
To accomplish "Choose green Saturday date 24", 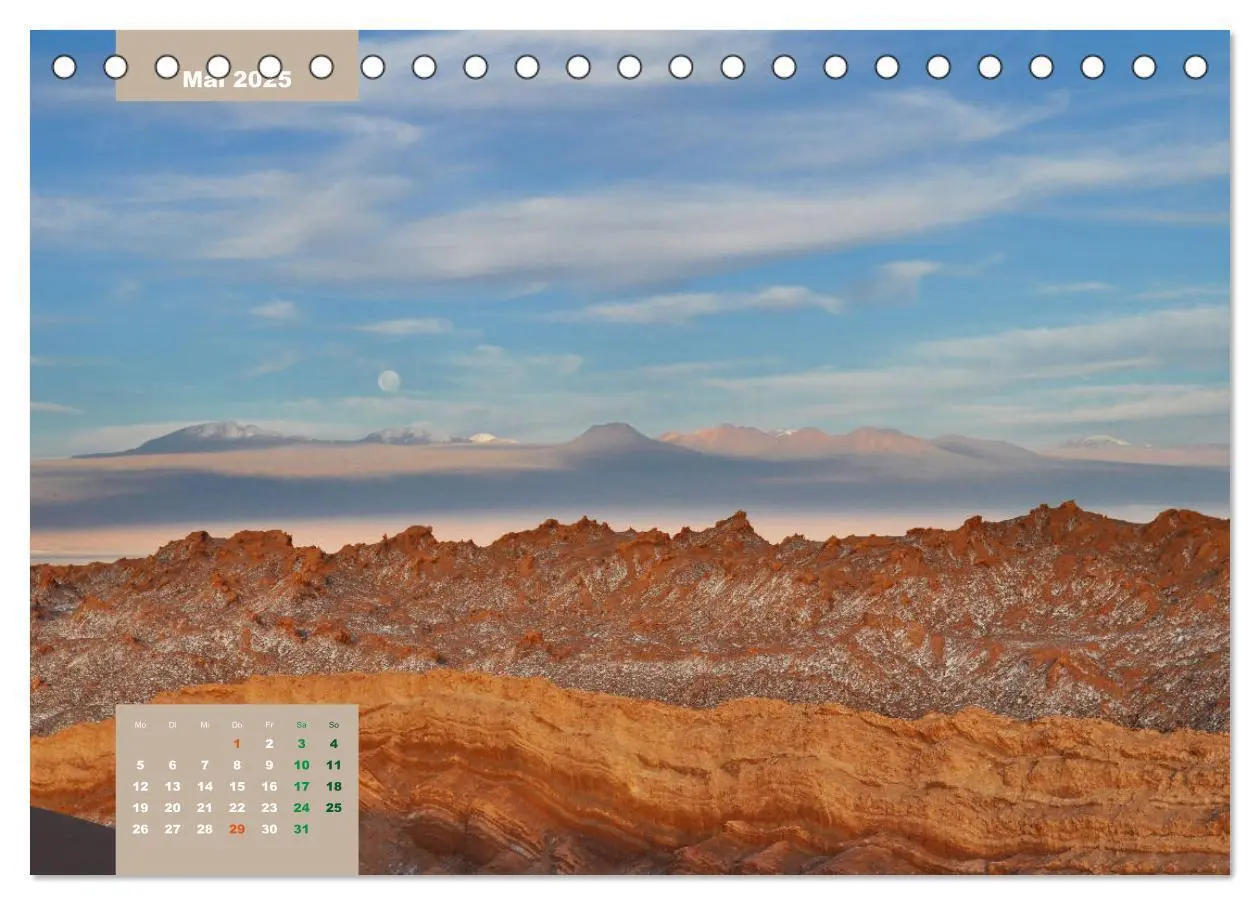I will (x=301, y=808).
